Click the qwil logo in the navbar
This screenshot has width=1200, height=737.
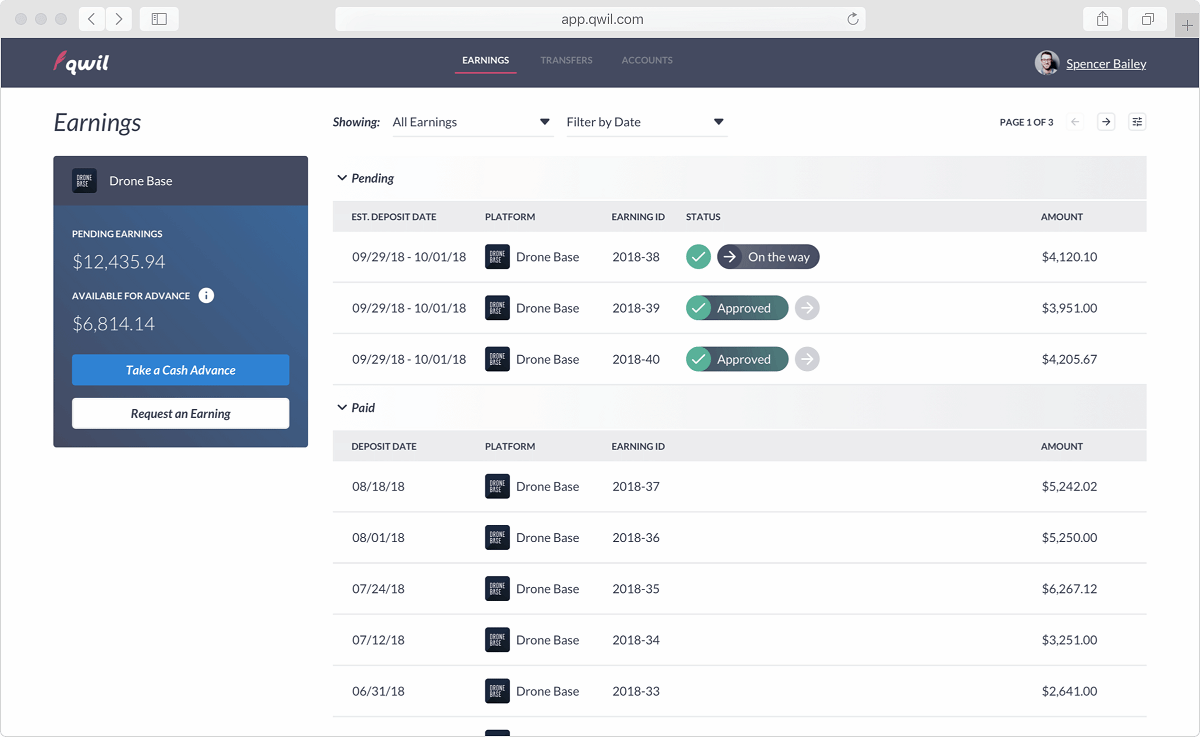(x=80, y=61)
